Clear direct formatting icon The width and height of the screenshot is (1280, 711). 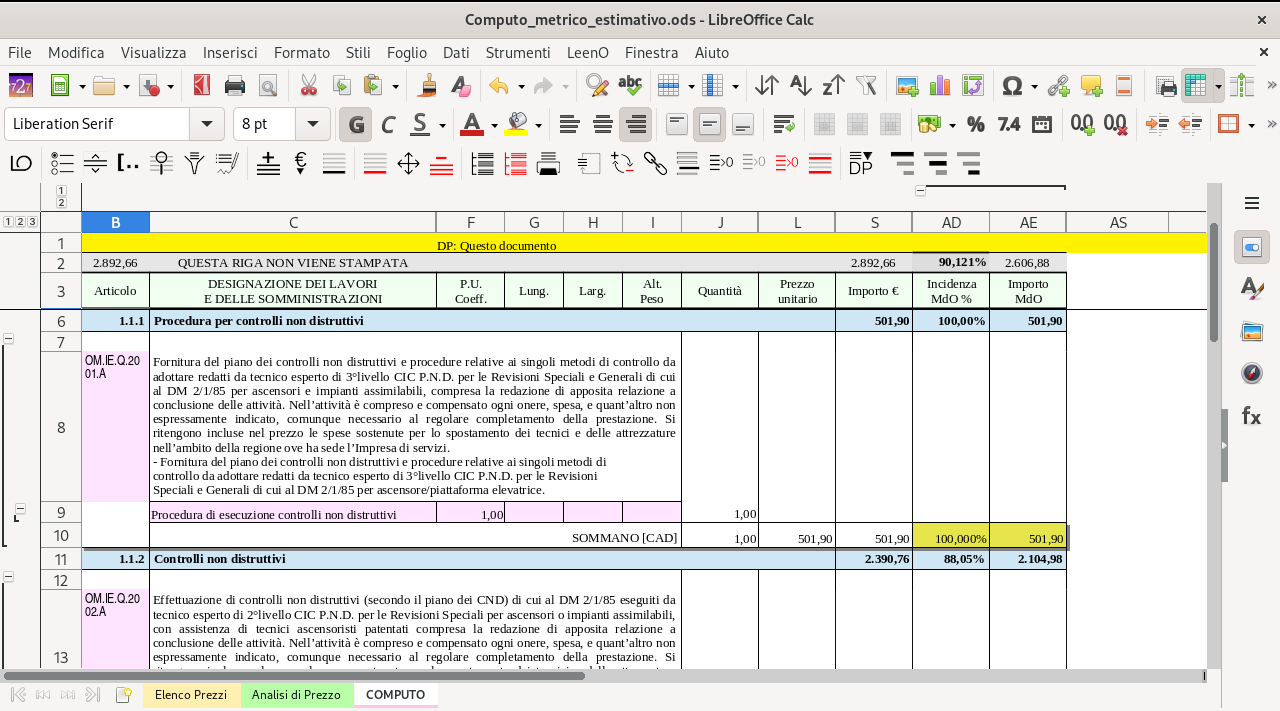pyautogui.click(x=460, y=87)
